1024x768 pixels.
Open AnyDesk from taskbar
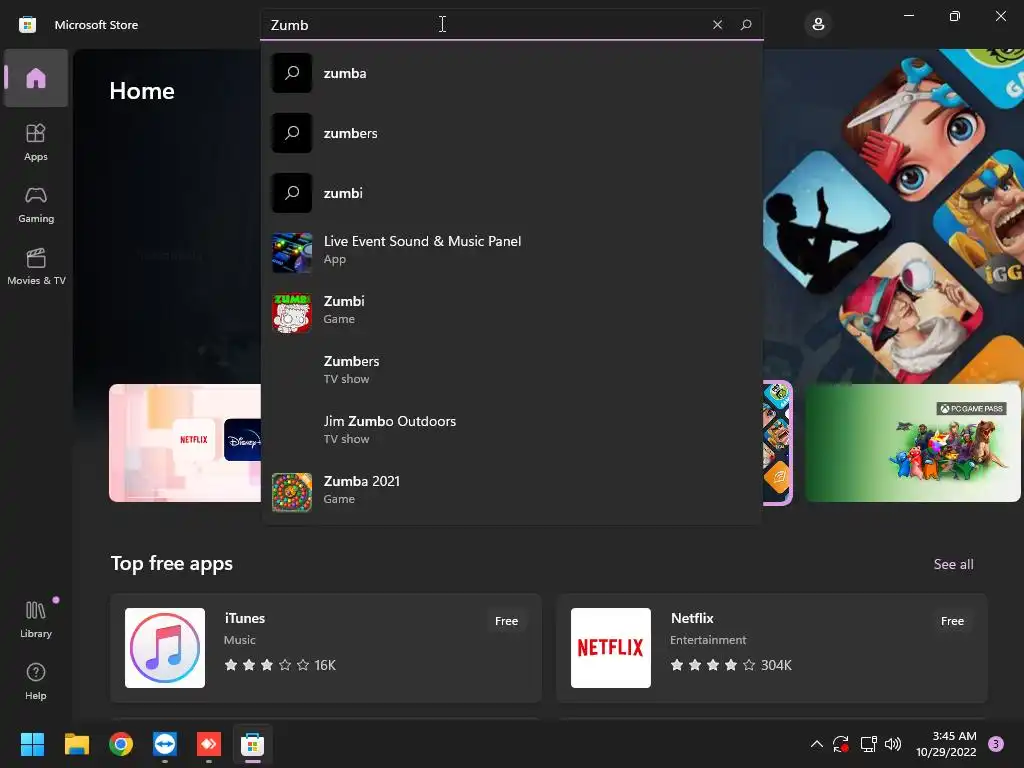coord(209,744)
